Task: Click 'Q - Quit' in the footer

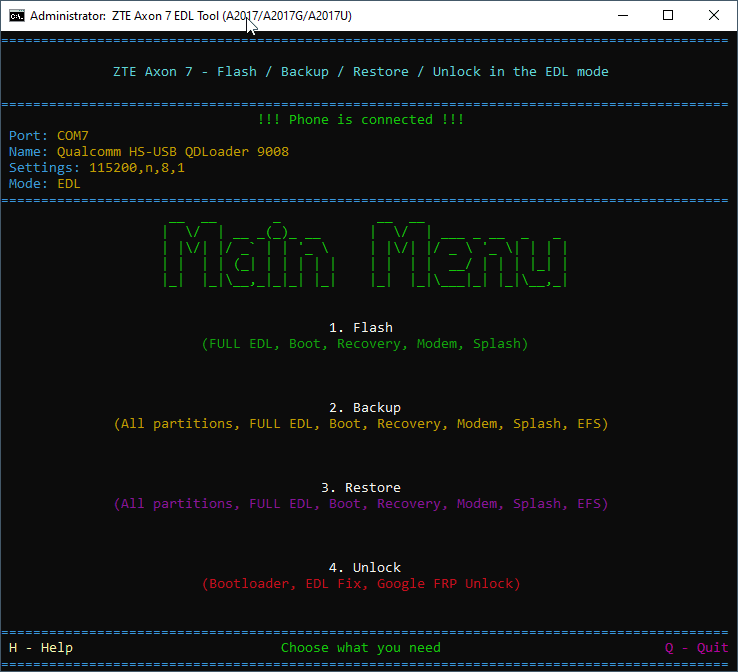Action: 697,648
